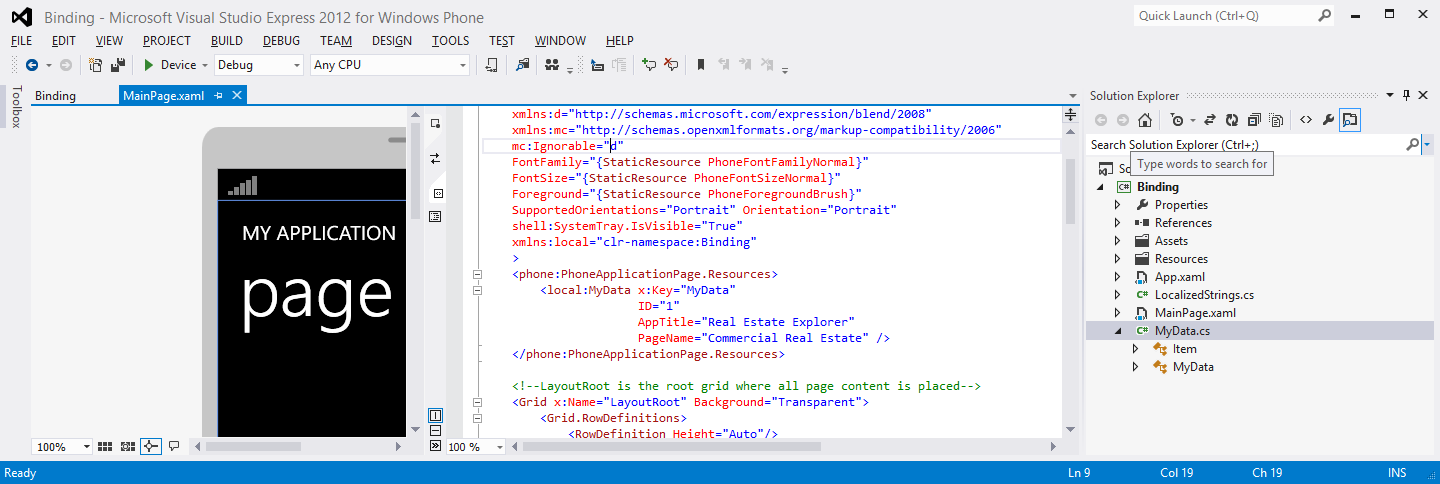Switch to the Binding tab

tap(55, 96)
